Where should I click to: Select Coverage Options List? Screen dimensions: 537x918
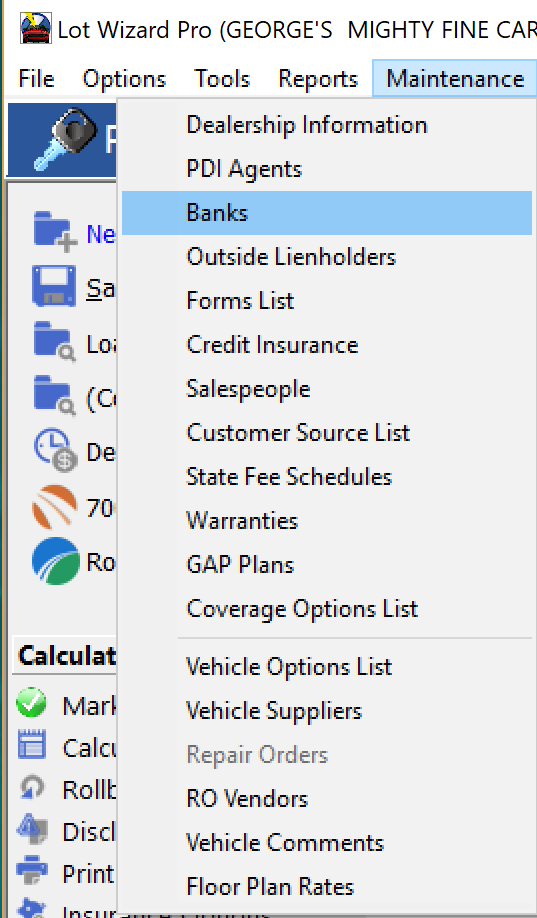(327, 609)
